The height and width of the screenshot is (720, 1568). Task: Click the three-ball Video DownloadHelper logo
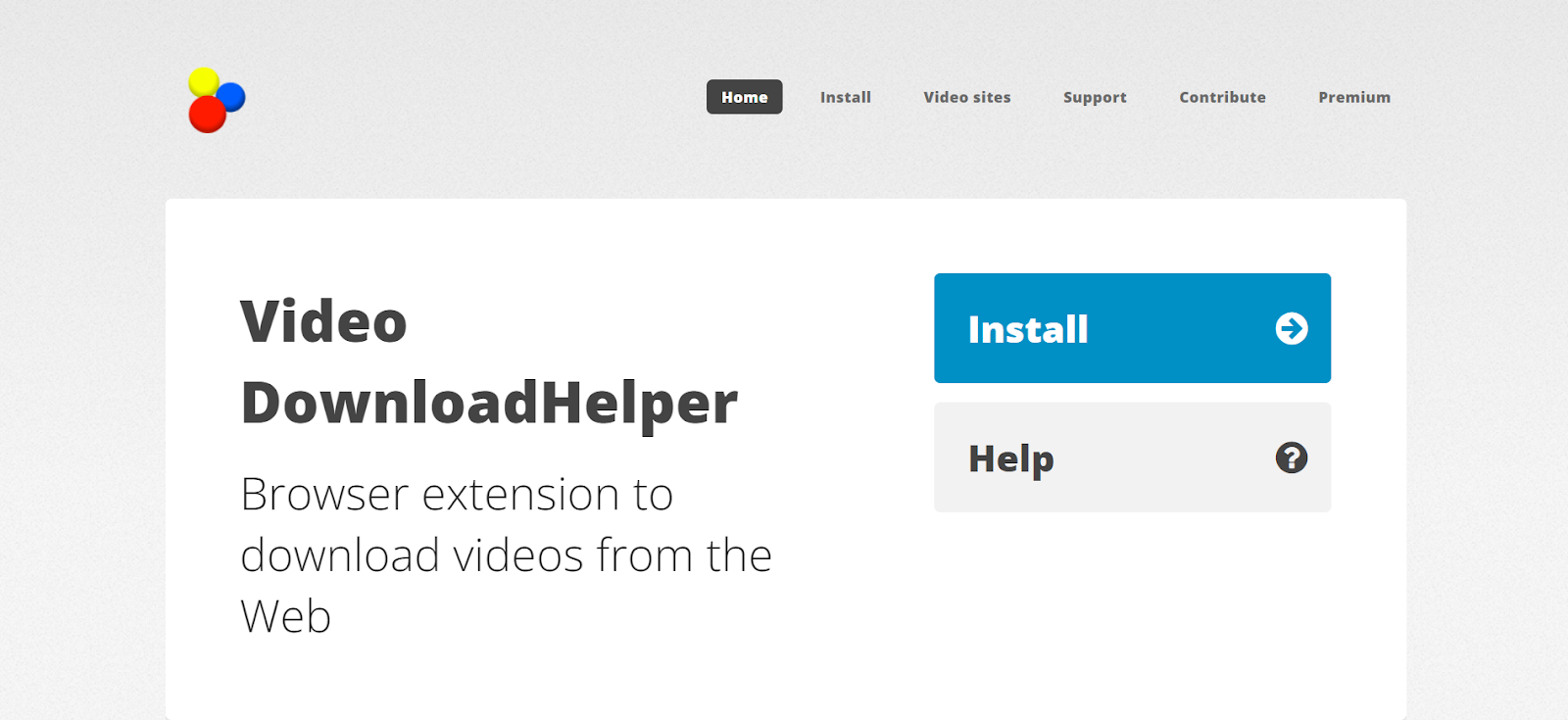coord(217,100)
